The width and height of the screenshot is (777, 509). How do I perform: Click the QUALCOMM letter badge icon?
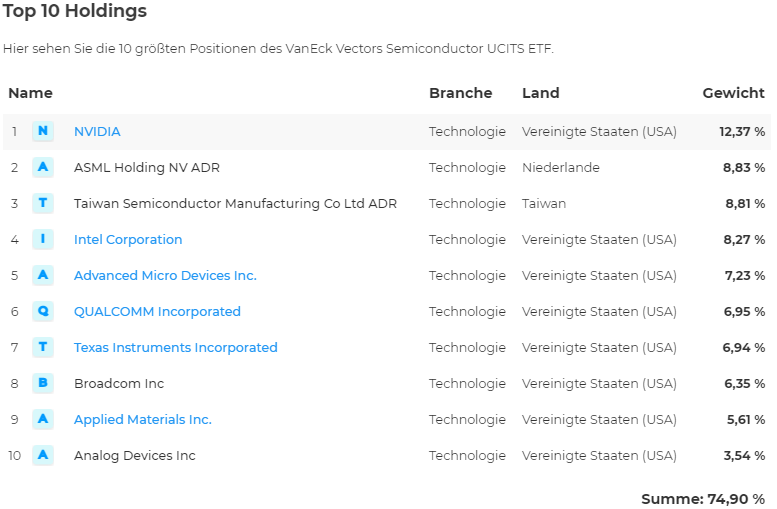[43, 311]
